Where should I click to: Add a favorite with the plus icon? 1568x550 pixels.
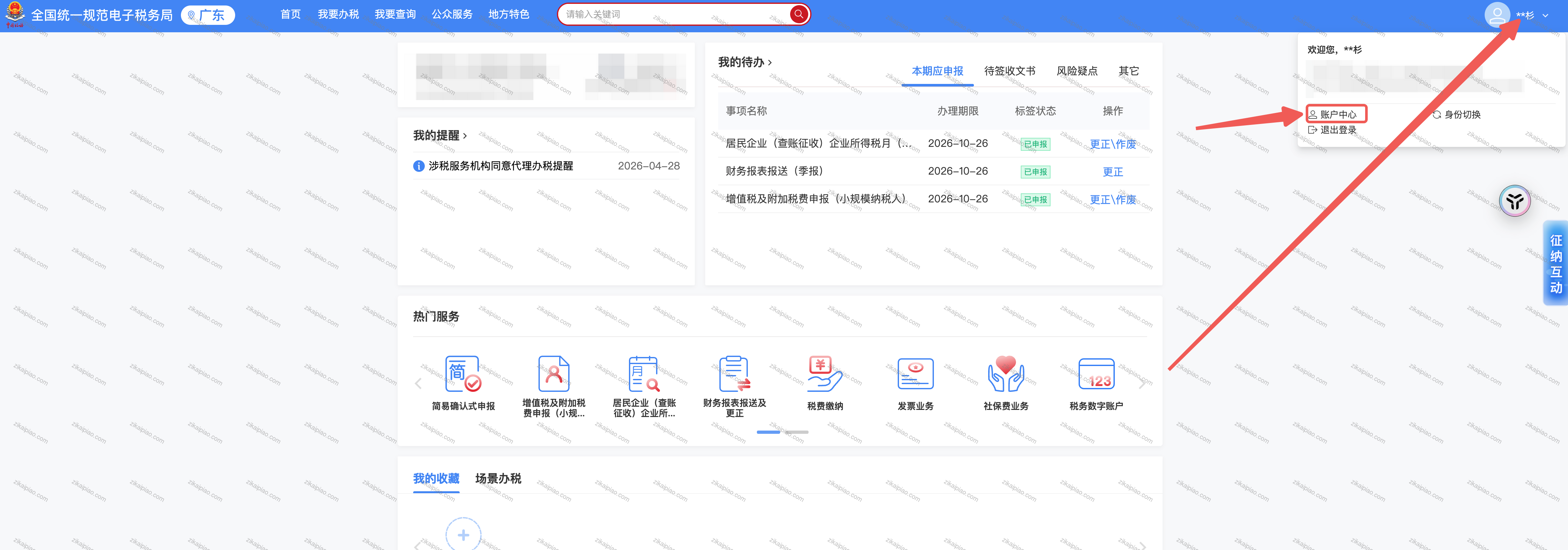pos(463,534)
